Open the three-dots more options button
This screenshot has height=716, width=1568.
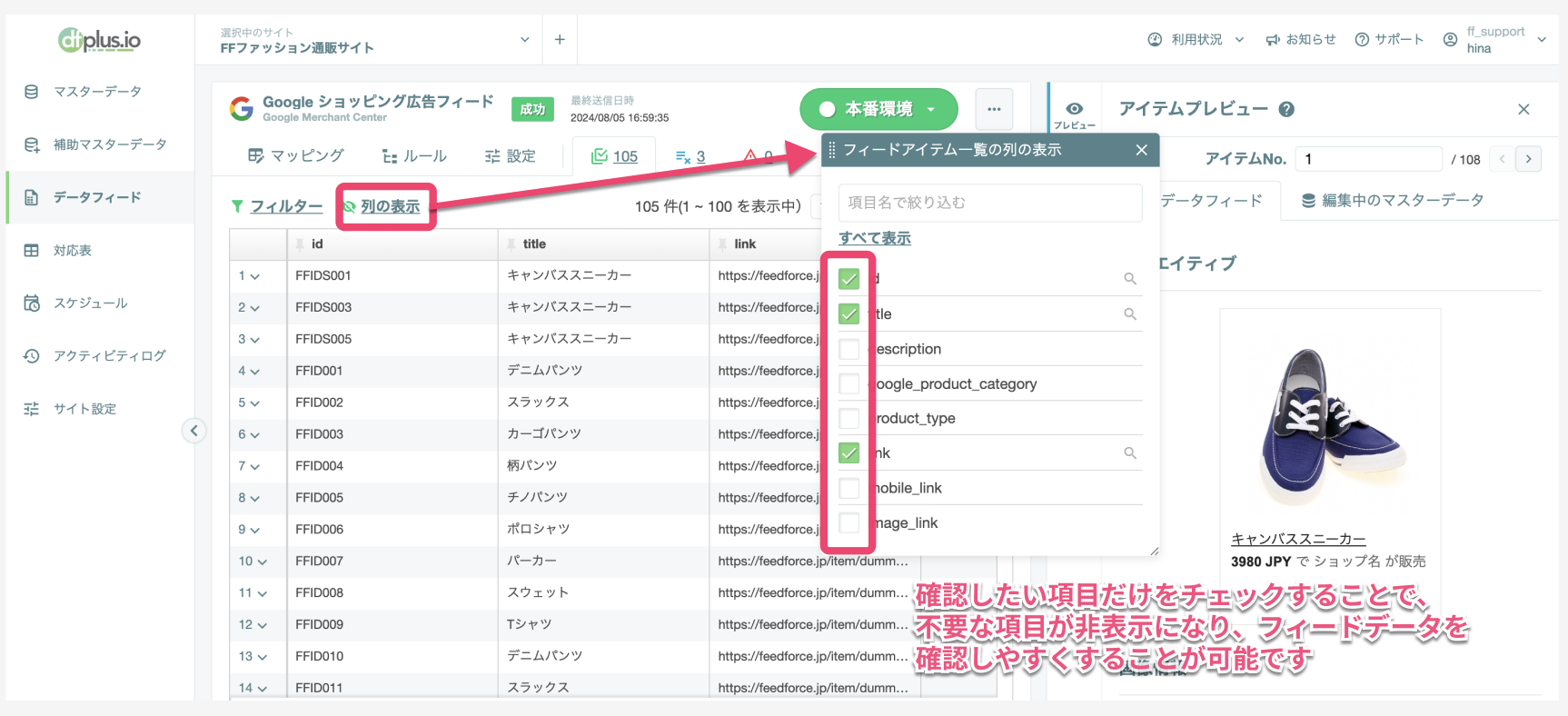[994, 109]
